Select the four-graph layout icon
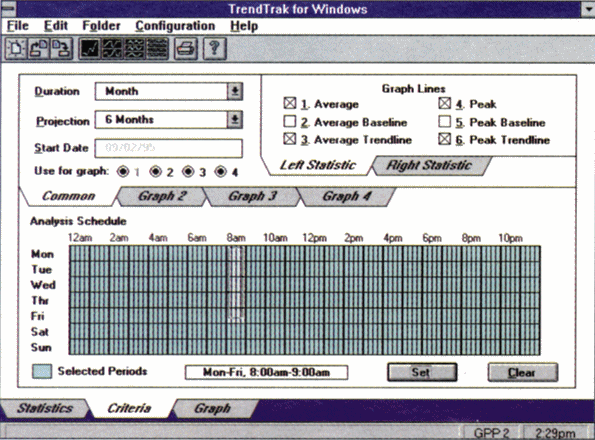 point(157,49)
